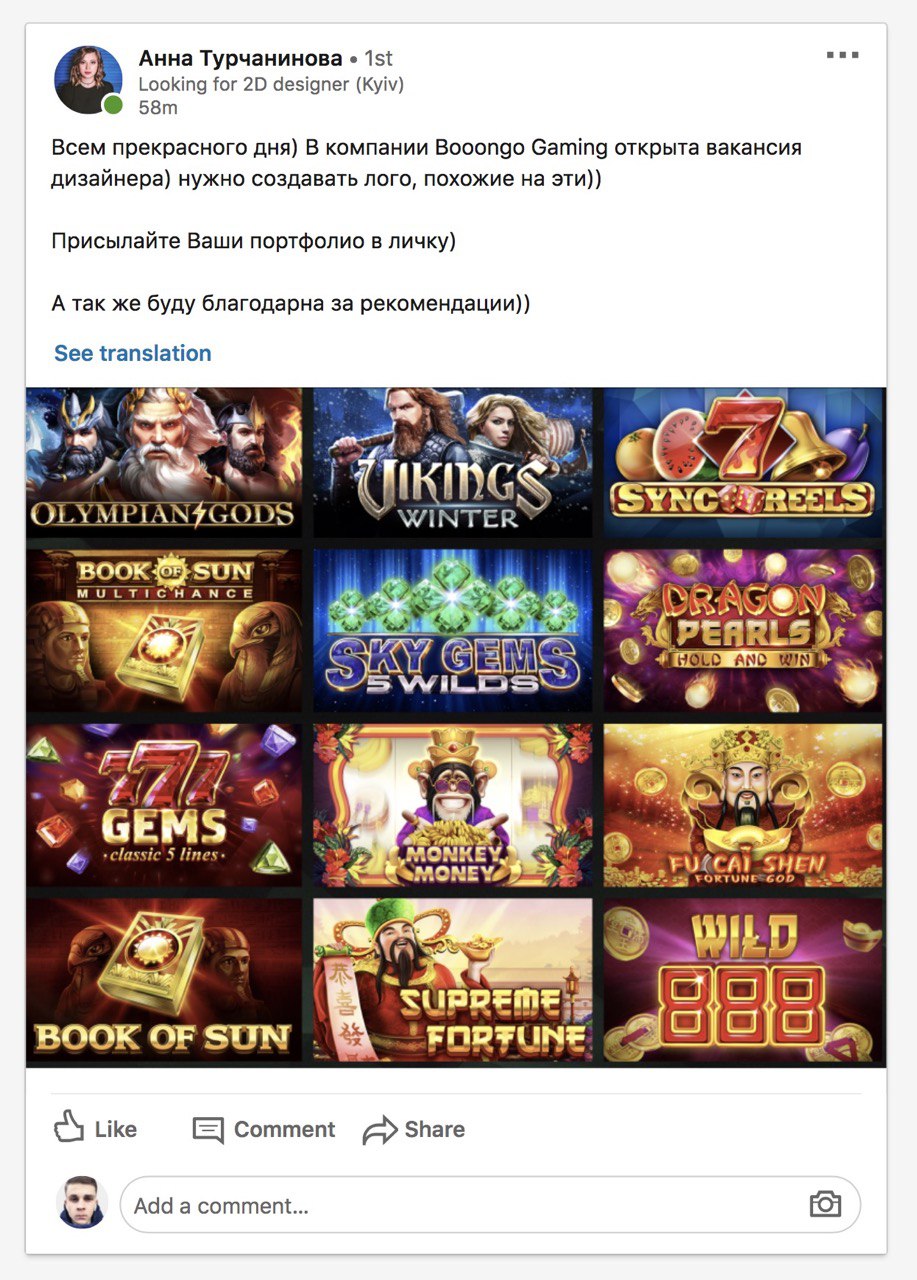Image resolution: width=917 pixels, height=1280 pixels.
Task: Open the author name Анна Турчанинова
Action: click(240, 58)
